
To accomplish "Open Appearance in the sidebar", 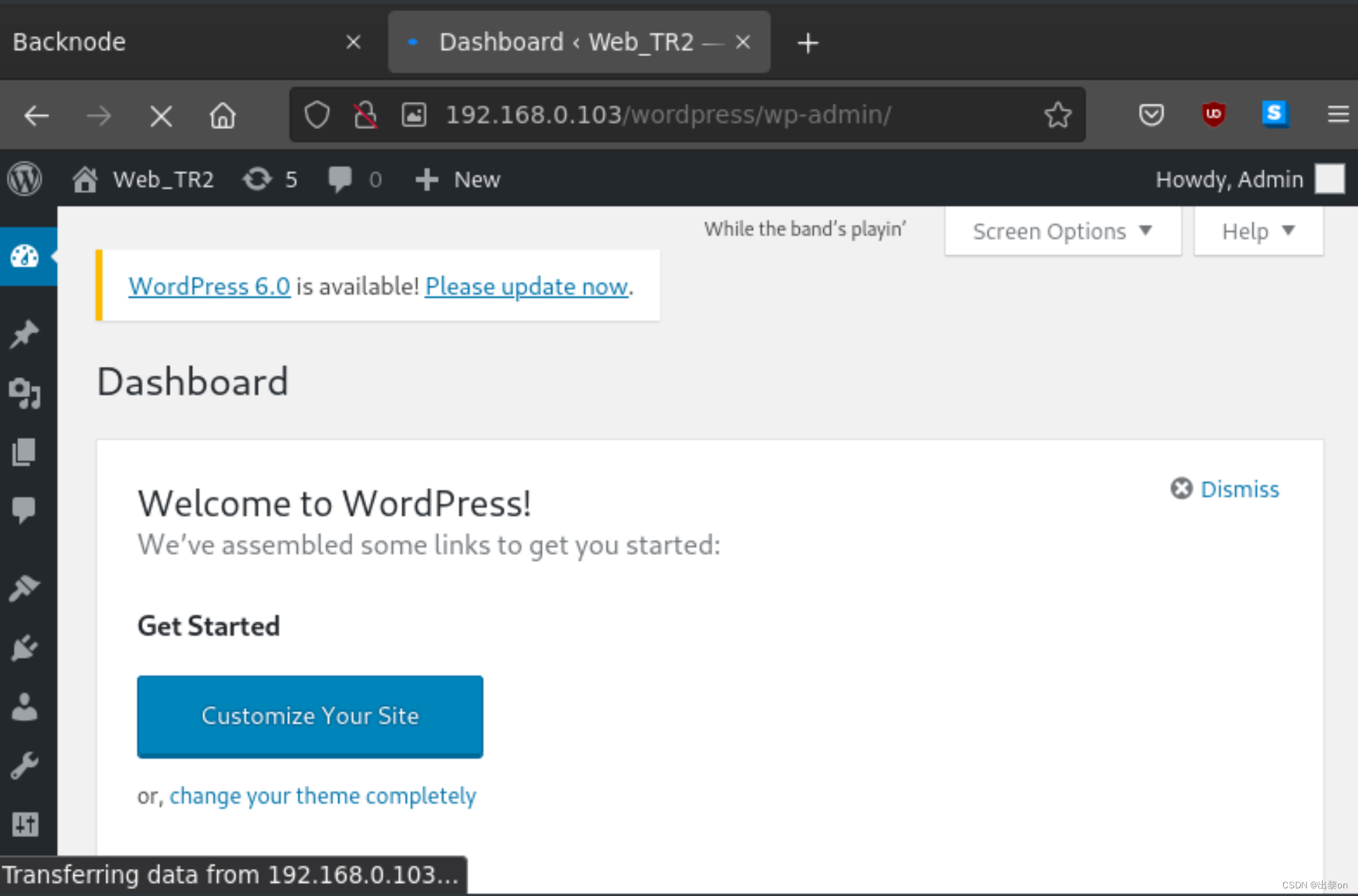I will (x=25, y=588).
